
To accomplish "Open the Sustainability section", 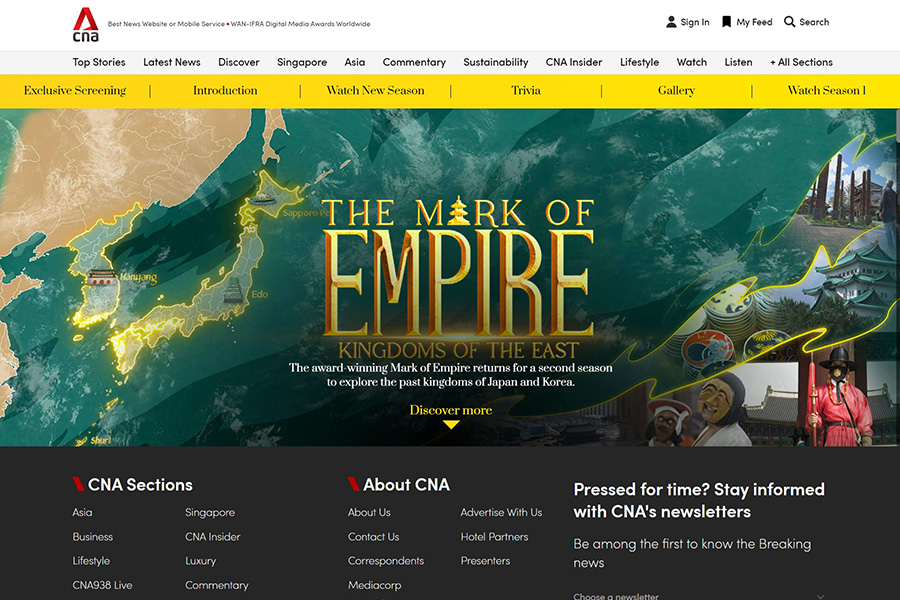I will click(x=495, y=62).
